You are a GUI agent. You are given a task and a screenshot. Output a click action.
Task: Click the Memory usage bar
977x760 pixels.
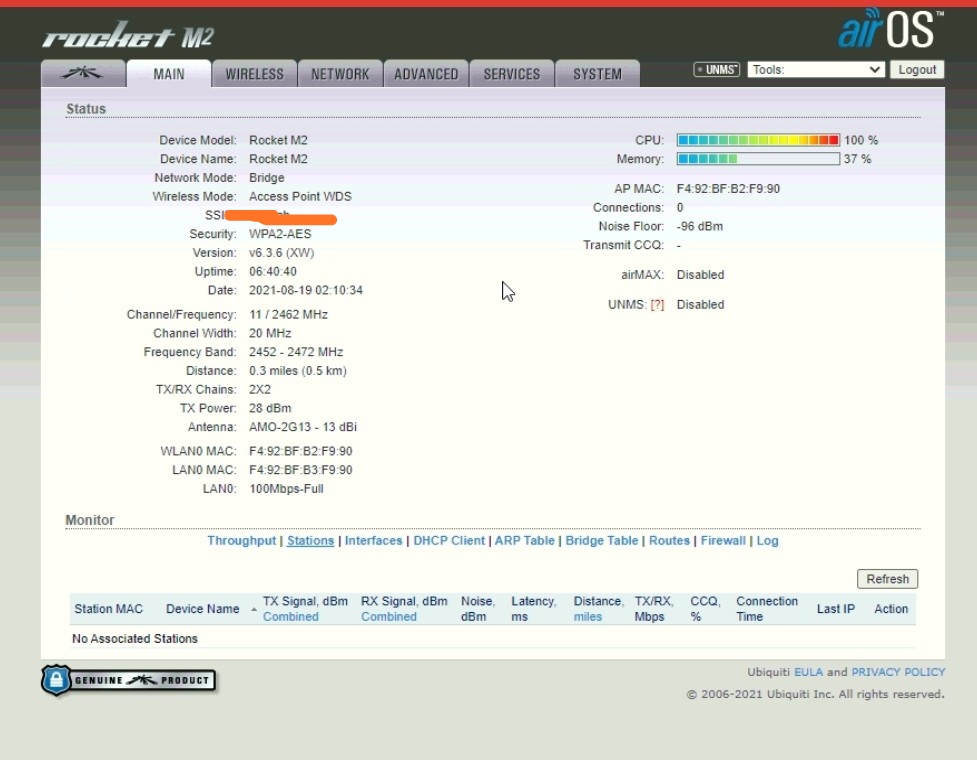[x=758, y=159]
